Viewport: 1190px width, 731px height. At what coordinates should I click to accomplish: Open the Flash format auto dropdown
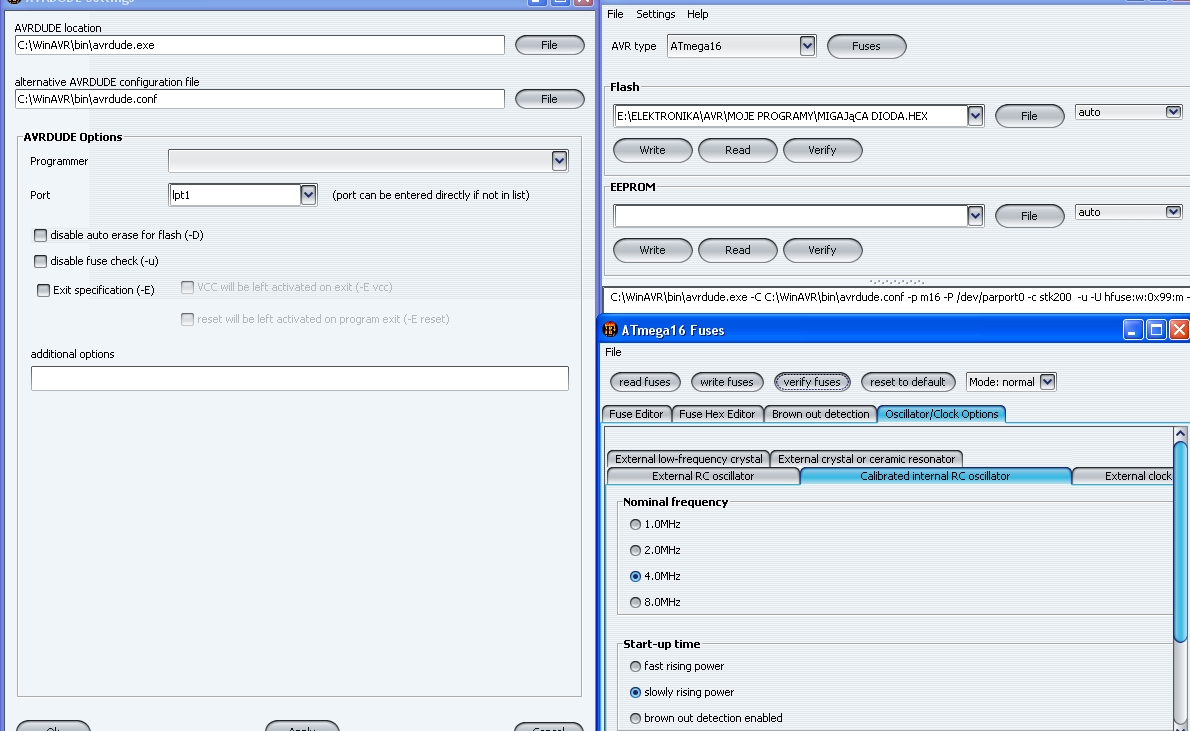pos(1173,112)
